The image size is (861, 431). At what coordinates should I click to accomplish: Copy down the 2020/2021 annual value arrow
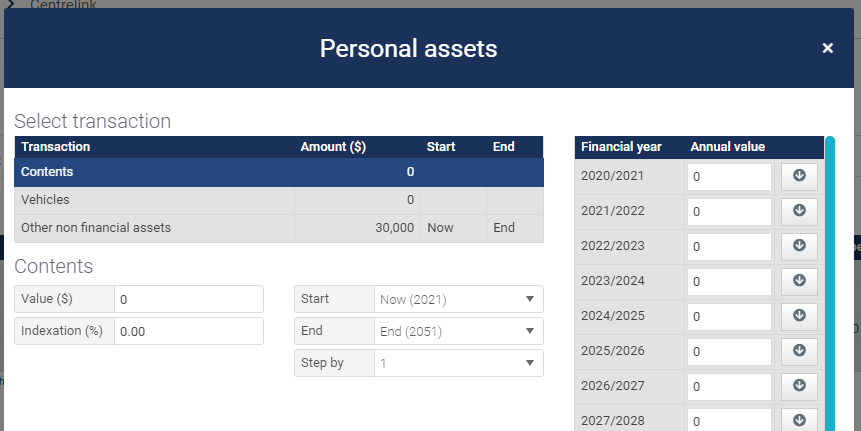(799, 176)
